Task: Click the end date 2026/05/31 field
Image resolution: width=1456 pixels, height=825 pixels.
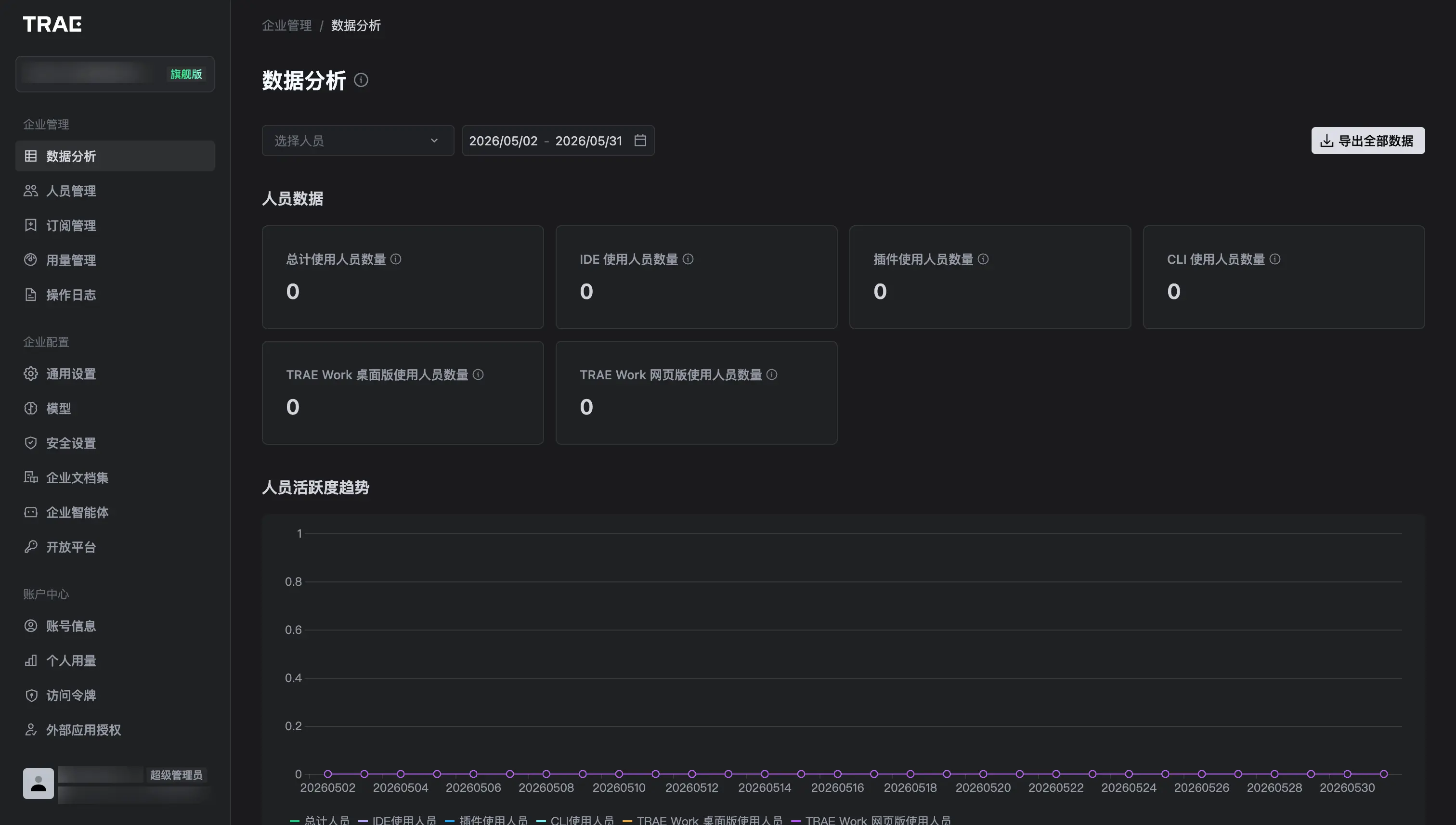Action: point(588,141)
